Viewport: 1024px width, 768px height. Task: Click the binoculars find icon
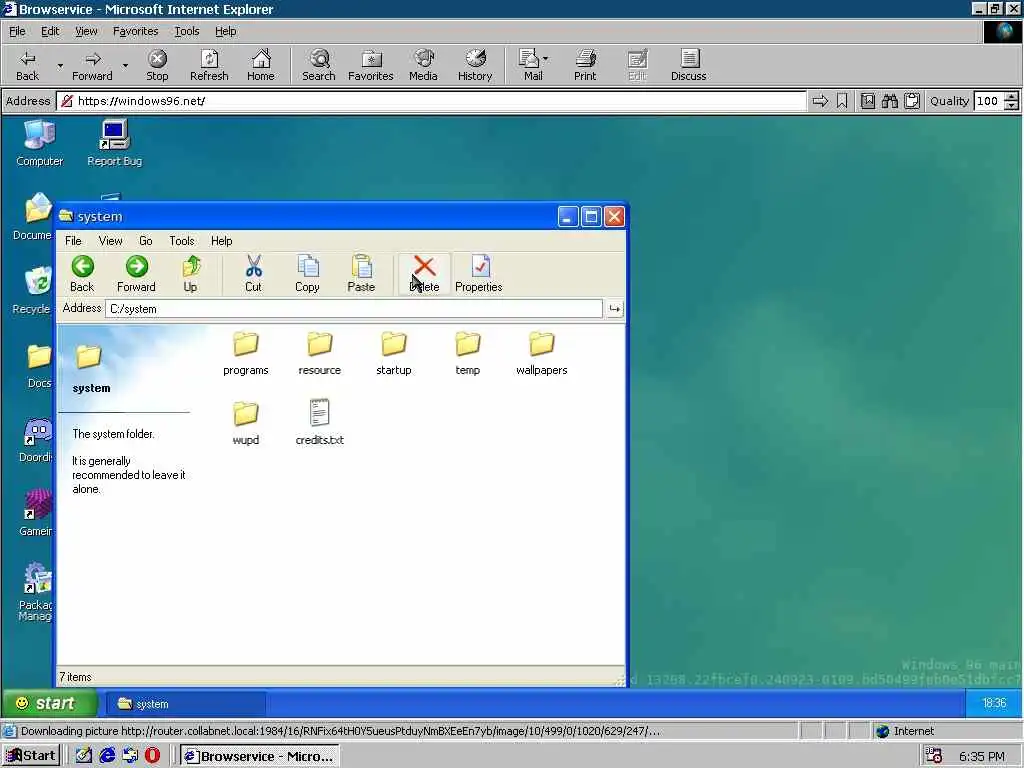click(x=889, y=101)
